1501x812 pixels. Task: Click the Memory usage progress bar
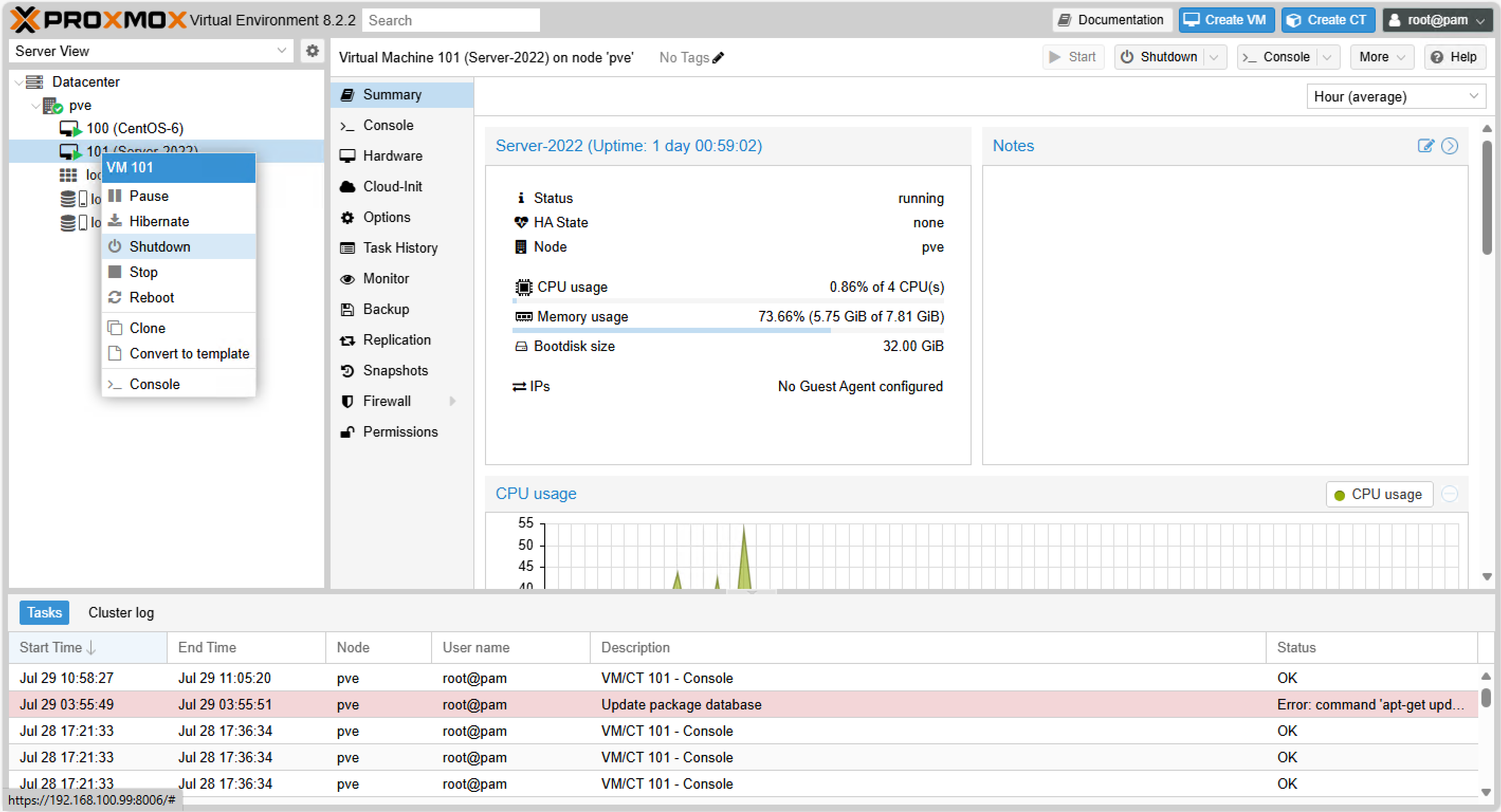(728, 330)
